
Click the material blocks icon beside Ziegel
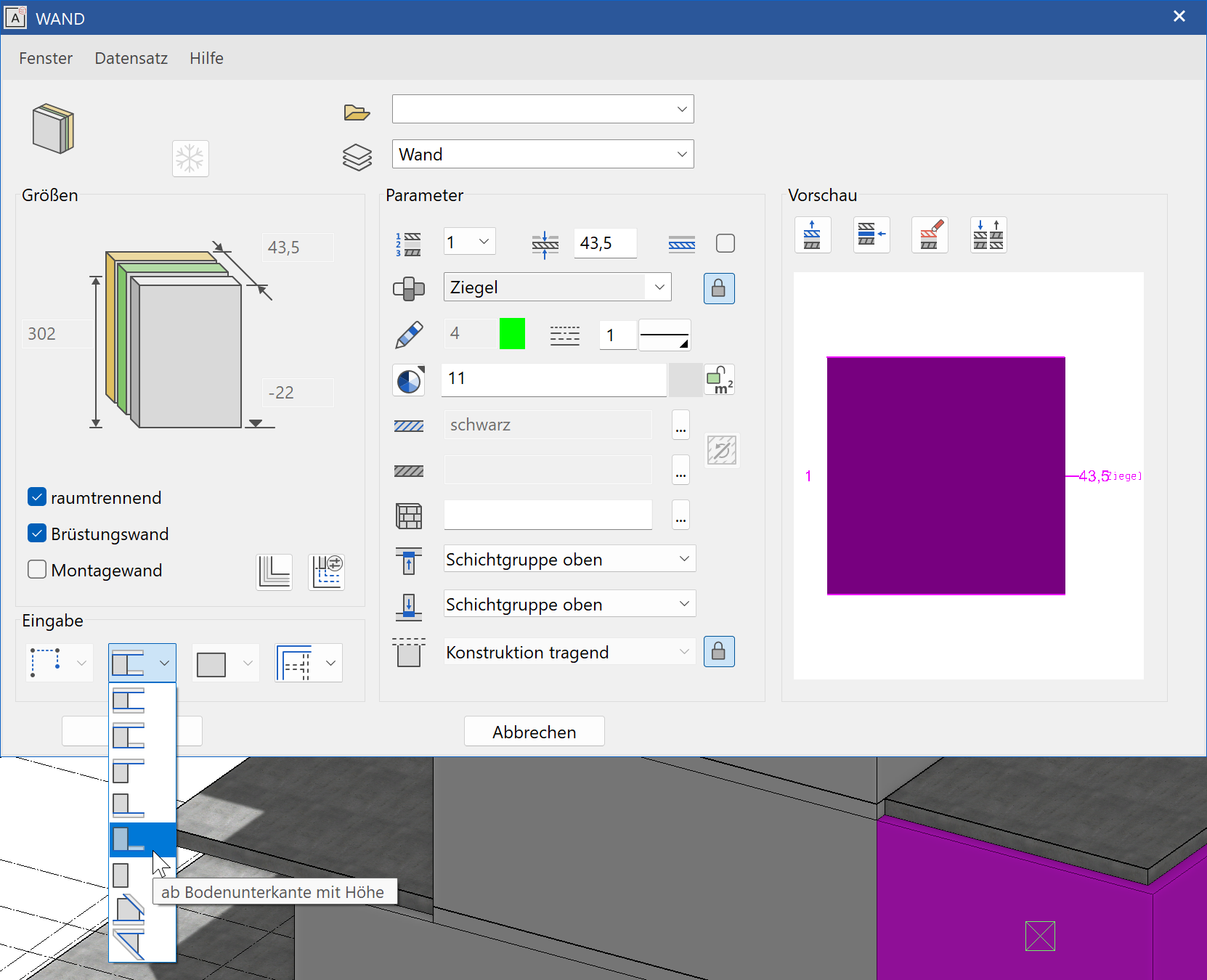pyautogui.click(x=409, y=289)
